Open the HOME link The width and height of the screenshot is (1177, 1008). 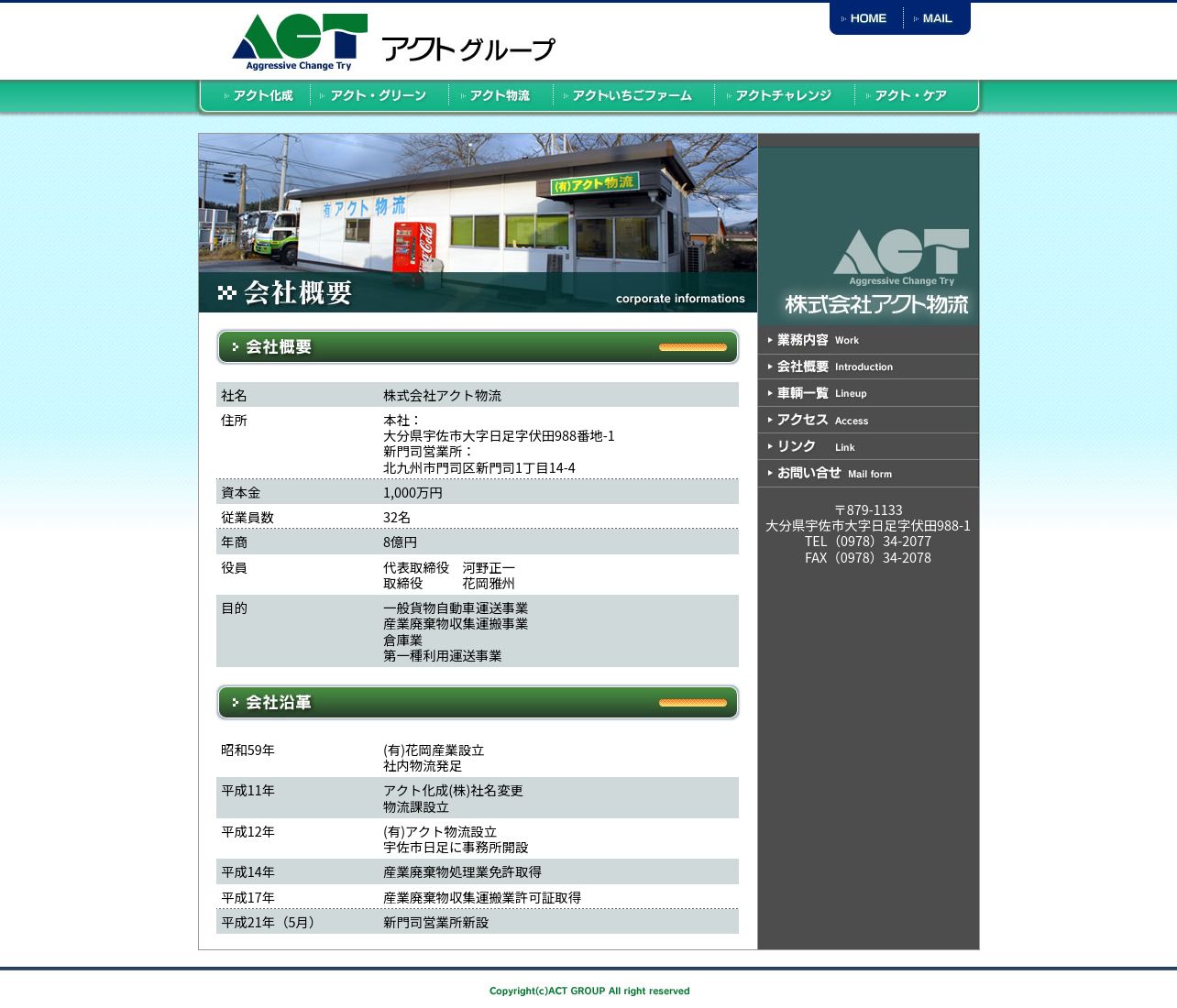click(x=865, y=18)
